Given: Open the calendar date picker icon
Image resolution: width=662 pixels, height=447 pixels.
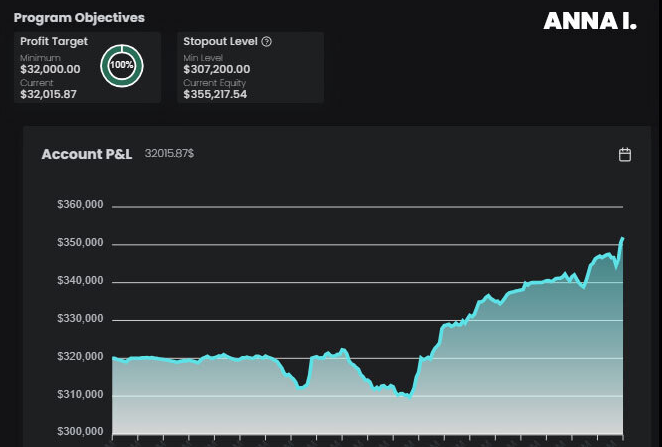Looking at the screenshot, I should point(625,155).
